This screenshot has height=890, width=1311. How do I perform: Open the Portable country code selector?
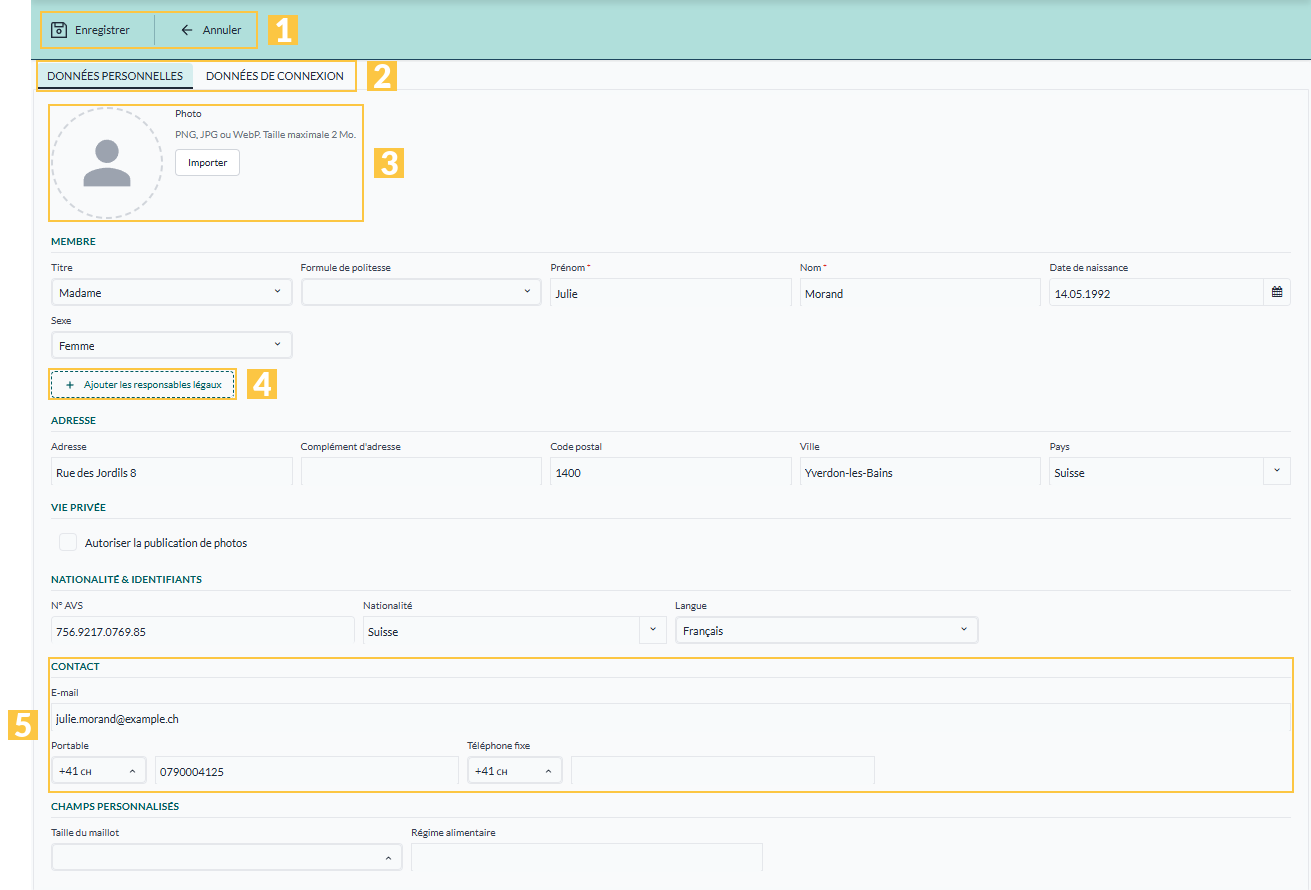(x=98, y=771)
